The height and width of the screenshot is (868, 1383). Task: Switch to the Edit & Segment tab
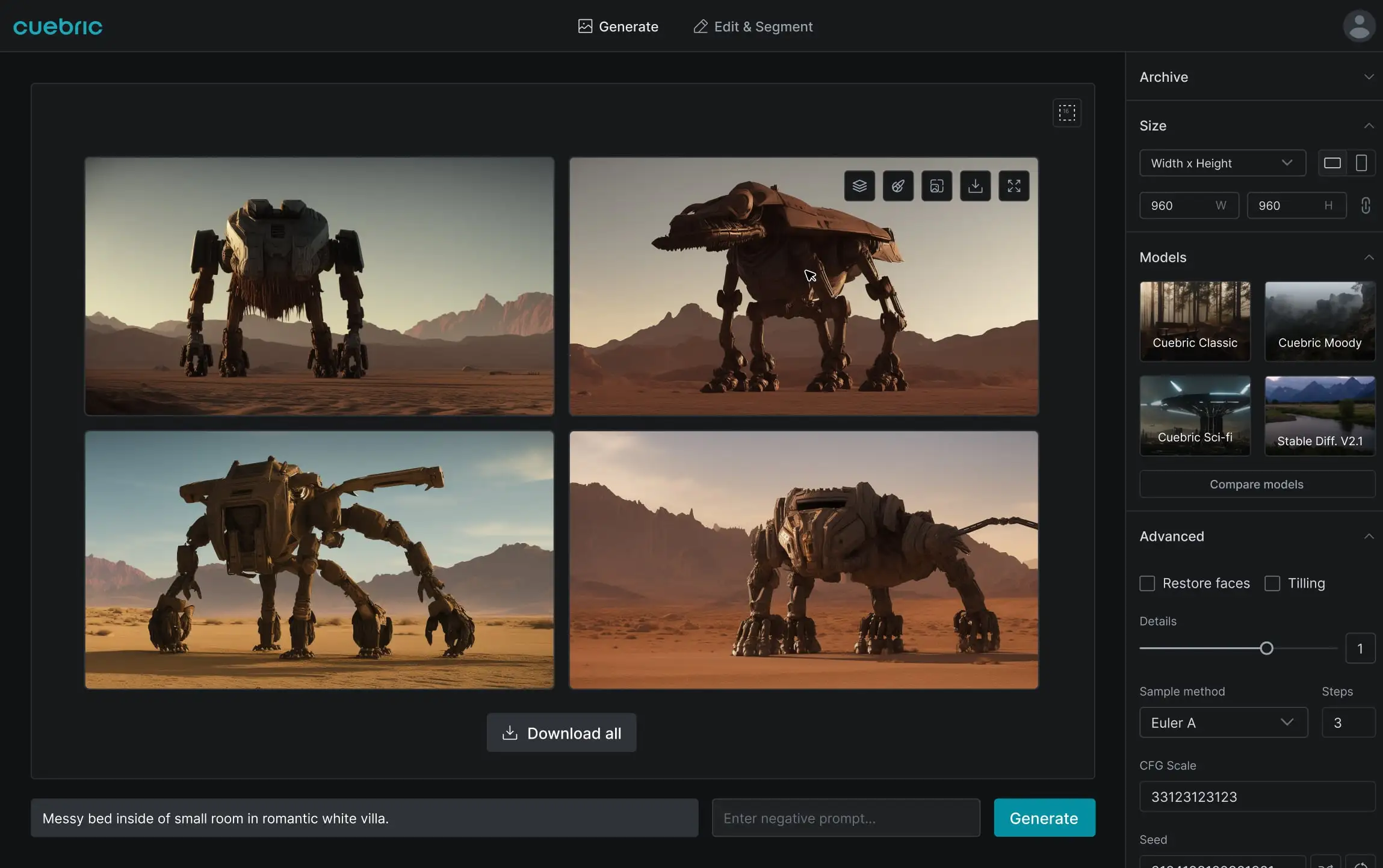pos(753,26)
